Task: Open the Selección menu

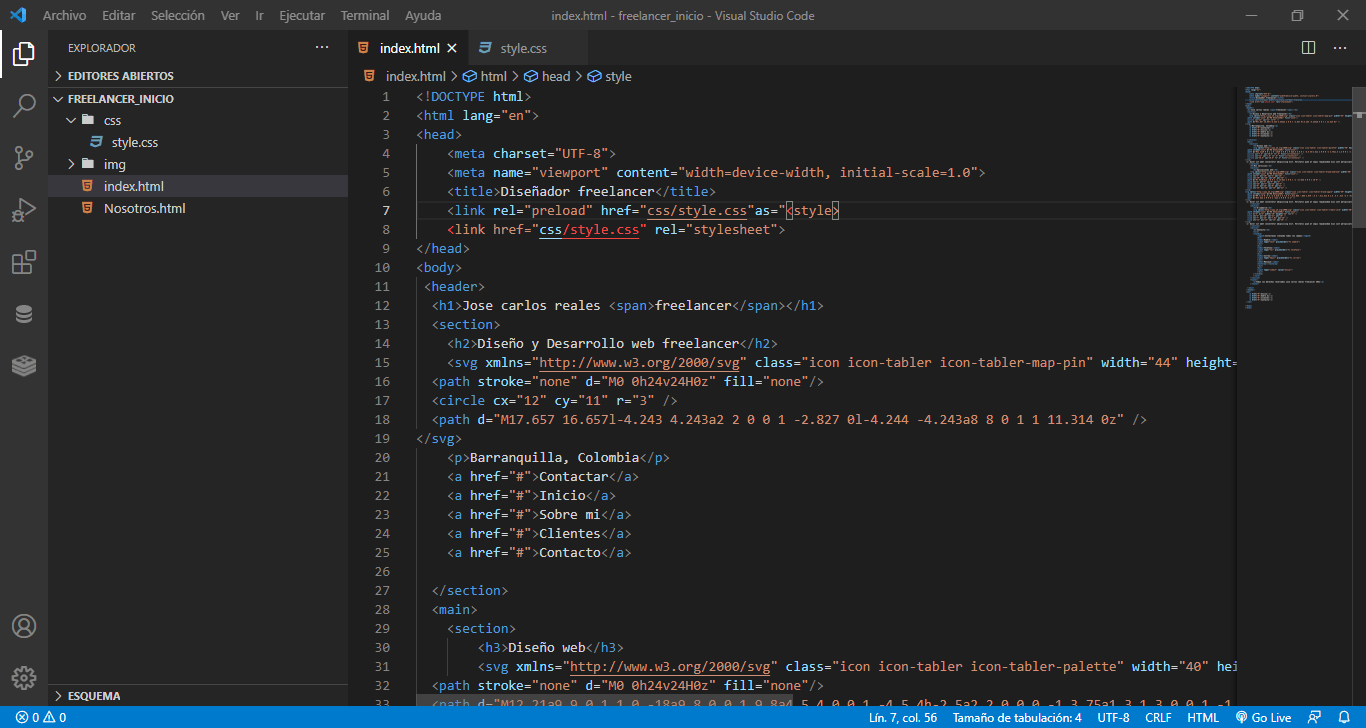Action: (178, 16)
